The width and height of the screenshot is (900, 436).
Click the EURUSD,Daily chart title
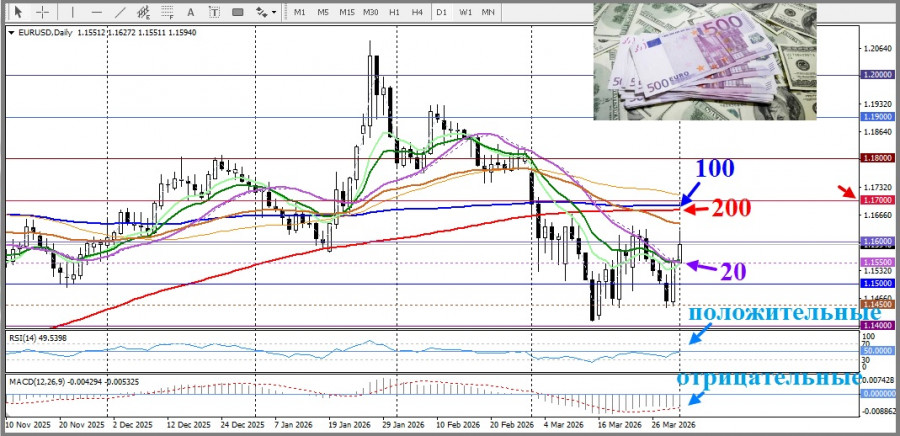pos(45,33)
